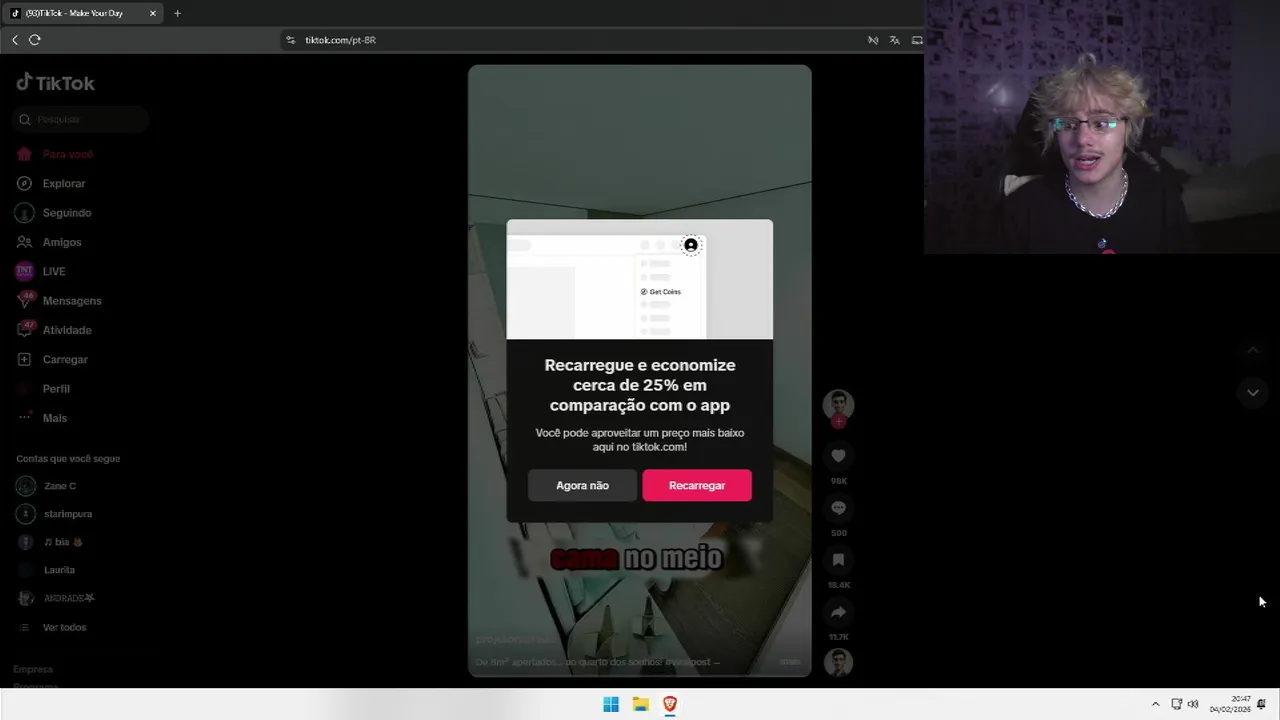Open followed account Zane C

point(59,486)
